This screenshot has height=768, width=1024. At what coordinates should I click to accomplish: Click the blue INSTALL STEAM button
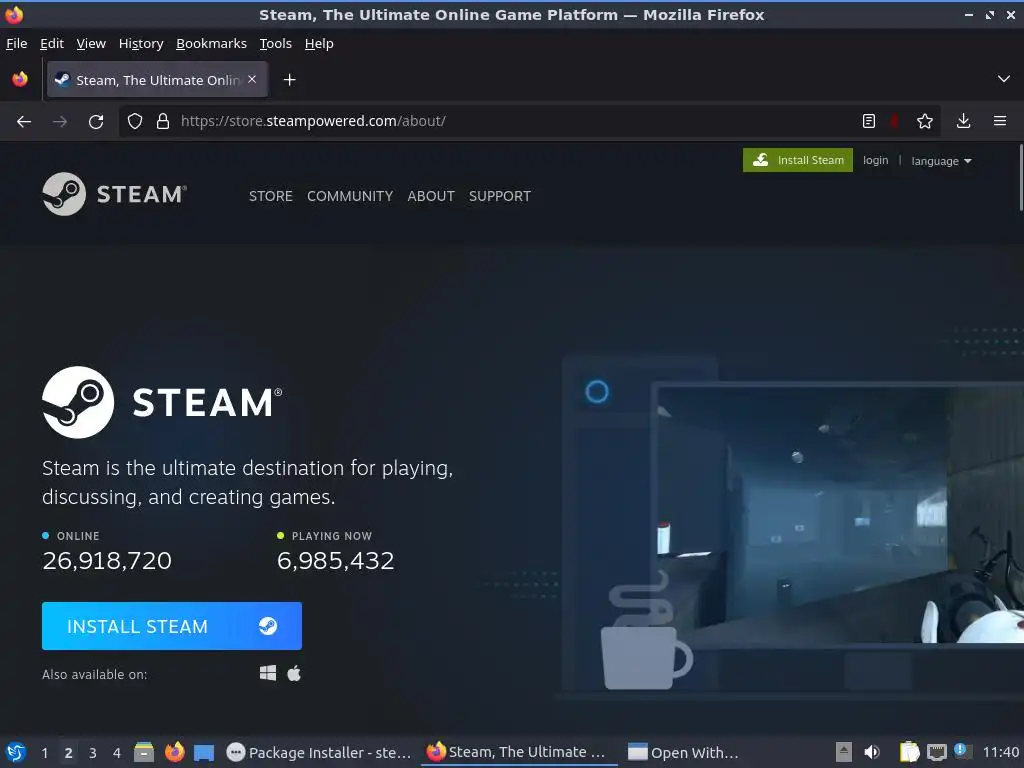coord(172,626)
